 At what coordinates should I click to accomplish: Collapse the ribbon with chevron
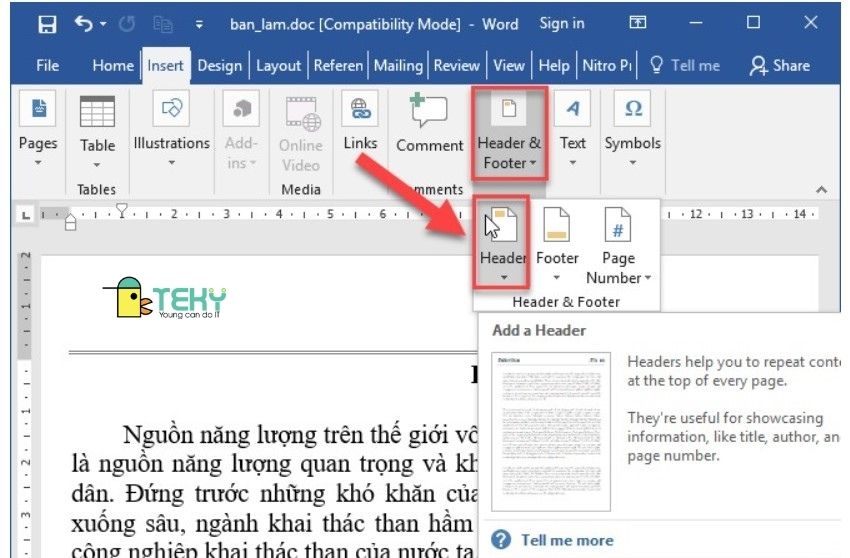[x=821, y=189]
